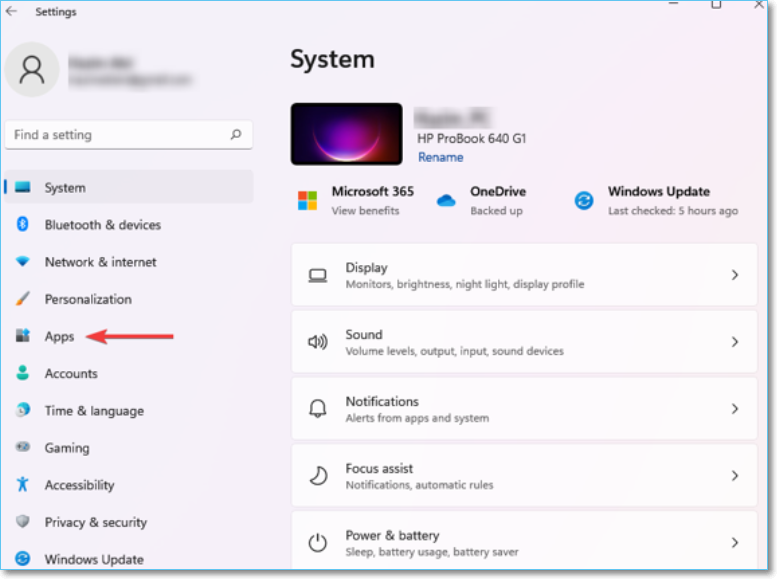Click the Personalization paintbrush icon
This screenshot has width=777, height=579.
click(22, 299)
